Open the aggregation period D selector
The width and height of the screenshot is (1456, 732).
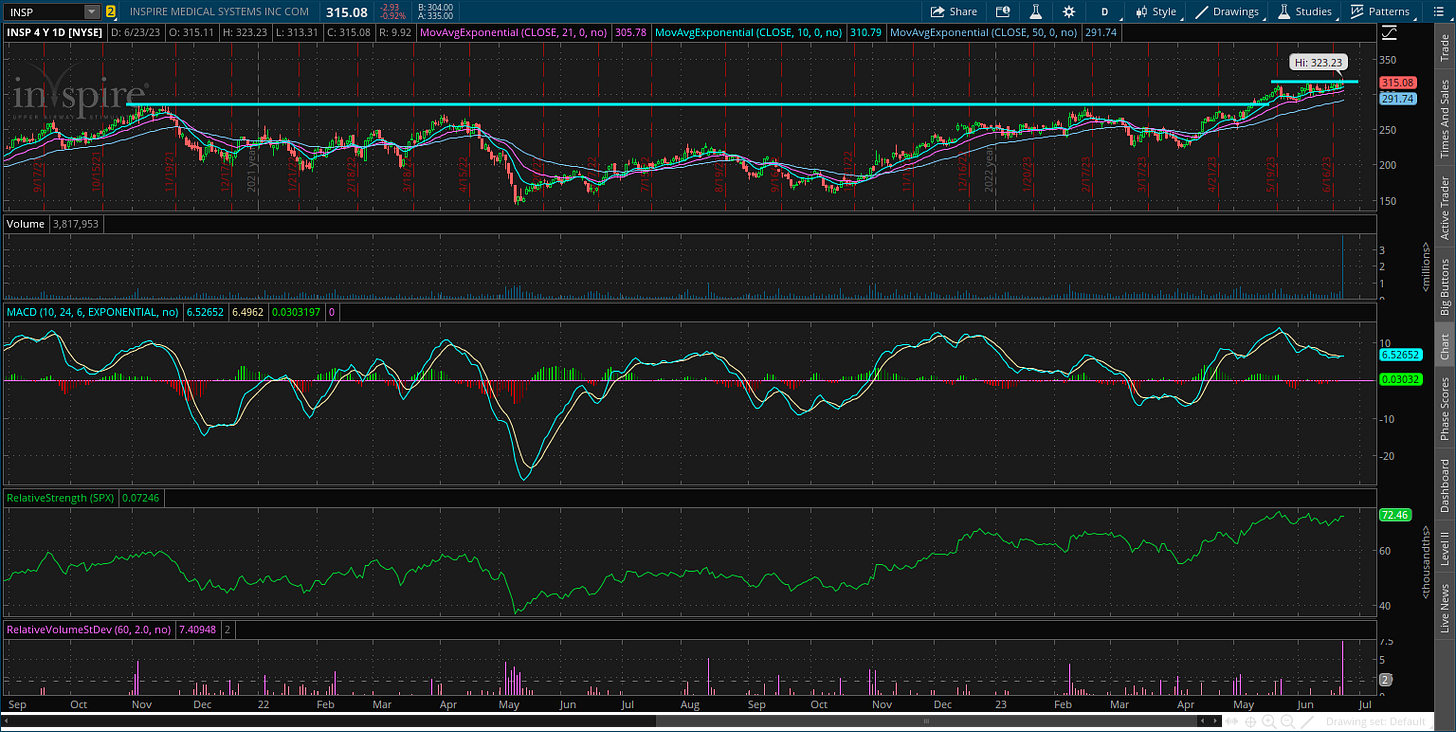pos(1105,12)
